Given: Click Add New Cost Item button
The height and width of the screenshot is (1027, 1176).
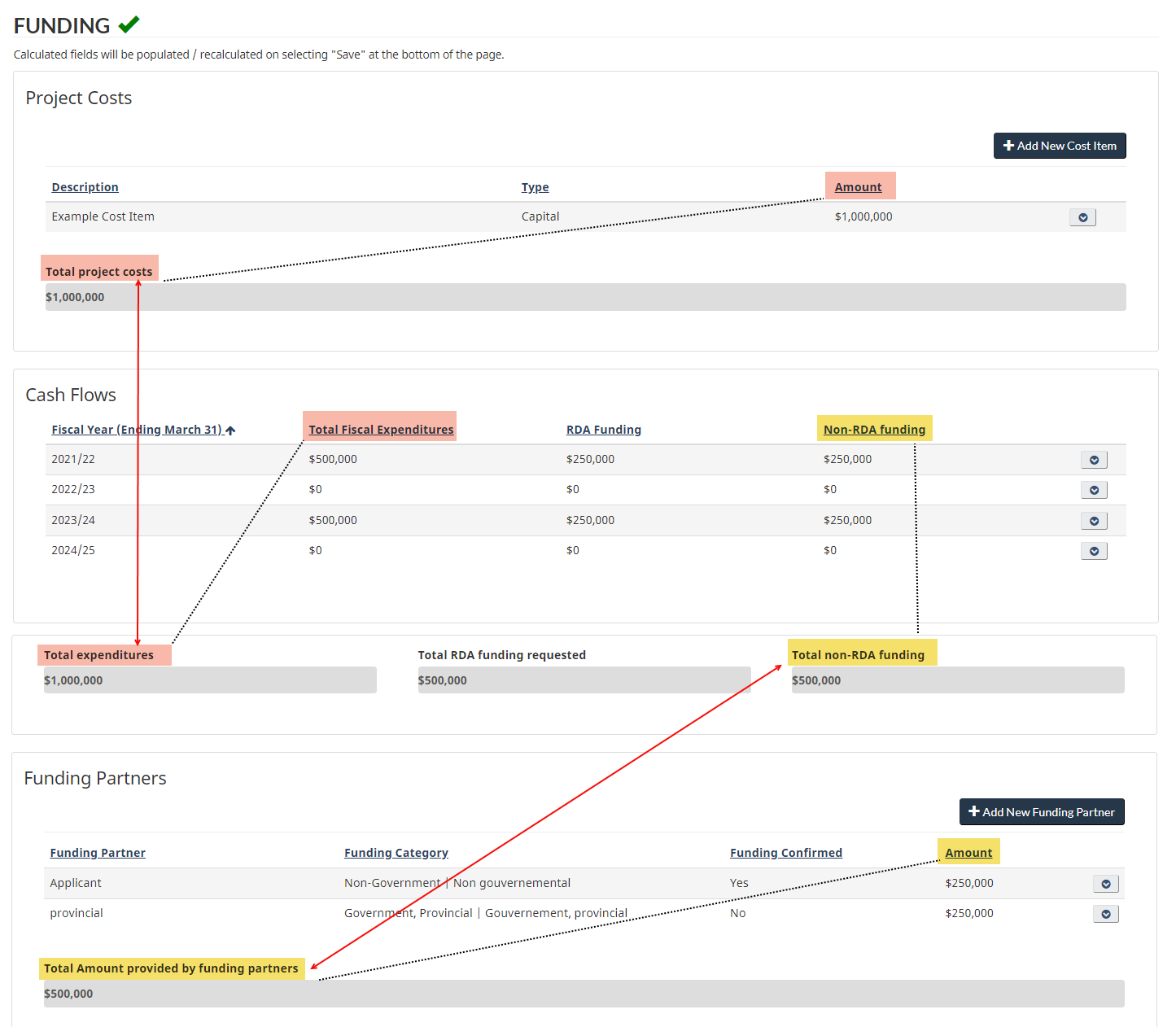Looking at the screenshot, I should [x=1059, y=146].
